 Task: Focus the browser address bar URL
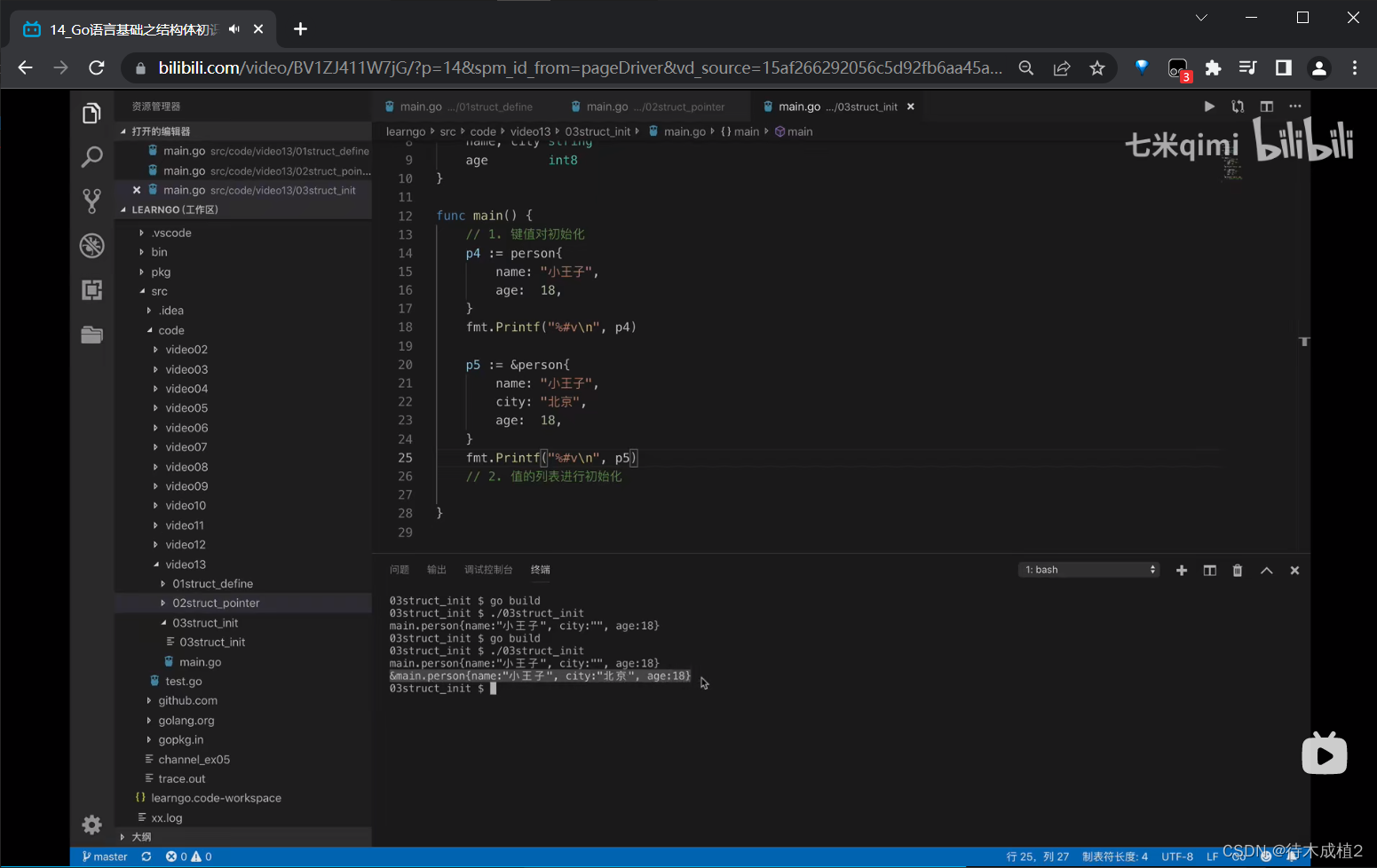coord(581,67)
